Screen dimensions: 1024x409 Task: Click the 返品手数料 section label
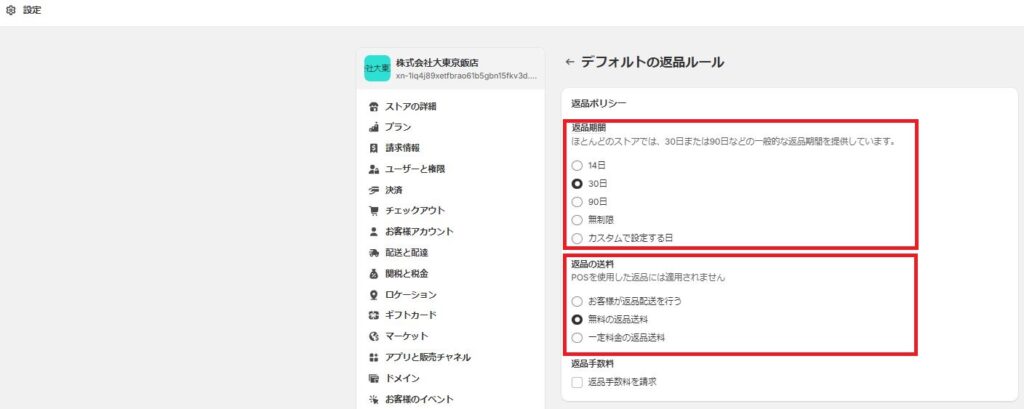(592, 364)
